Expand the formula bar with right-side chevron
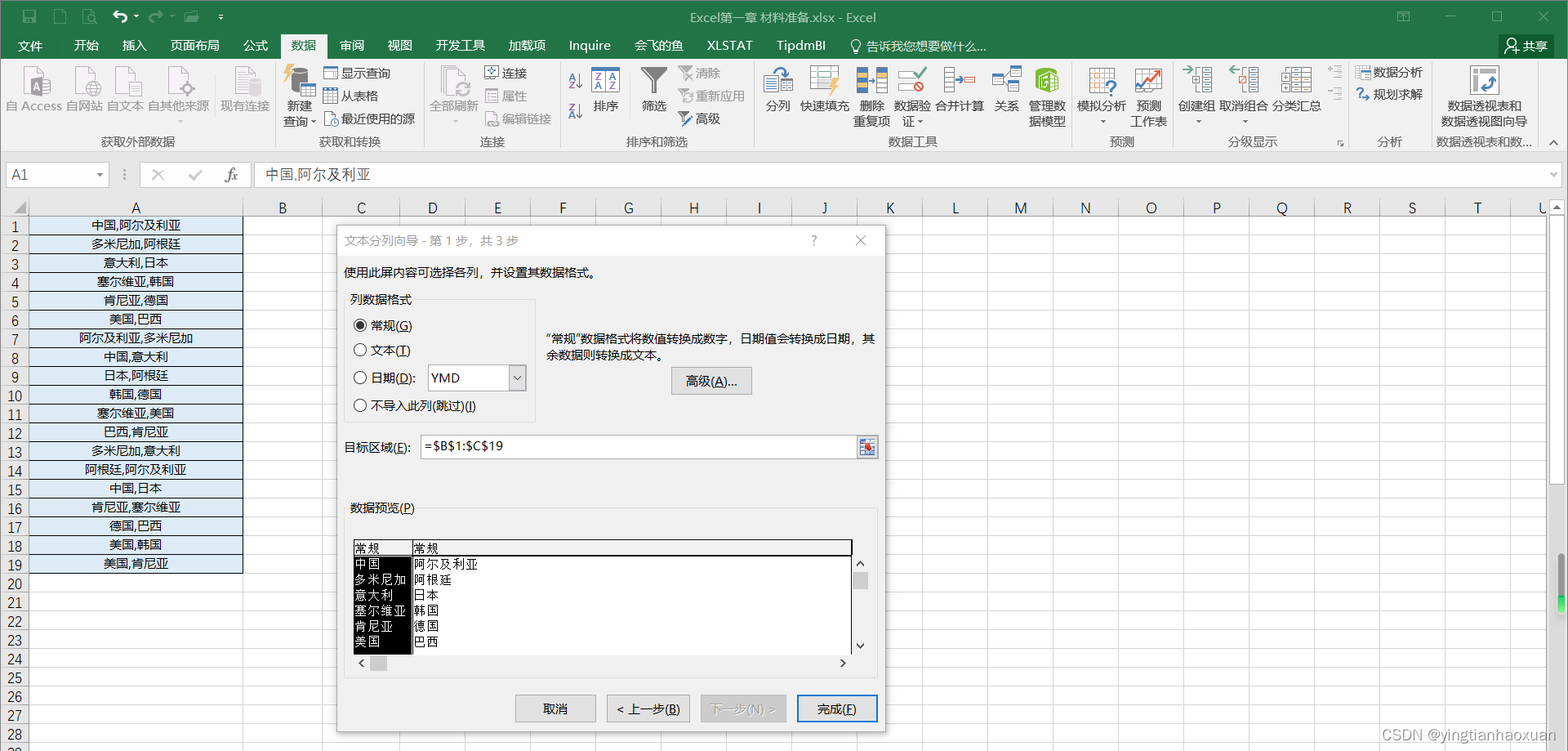Viewport: 1568px width, 751px height. point(1553,175)
